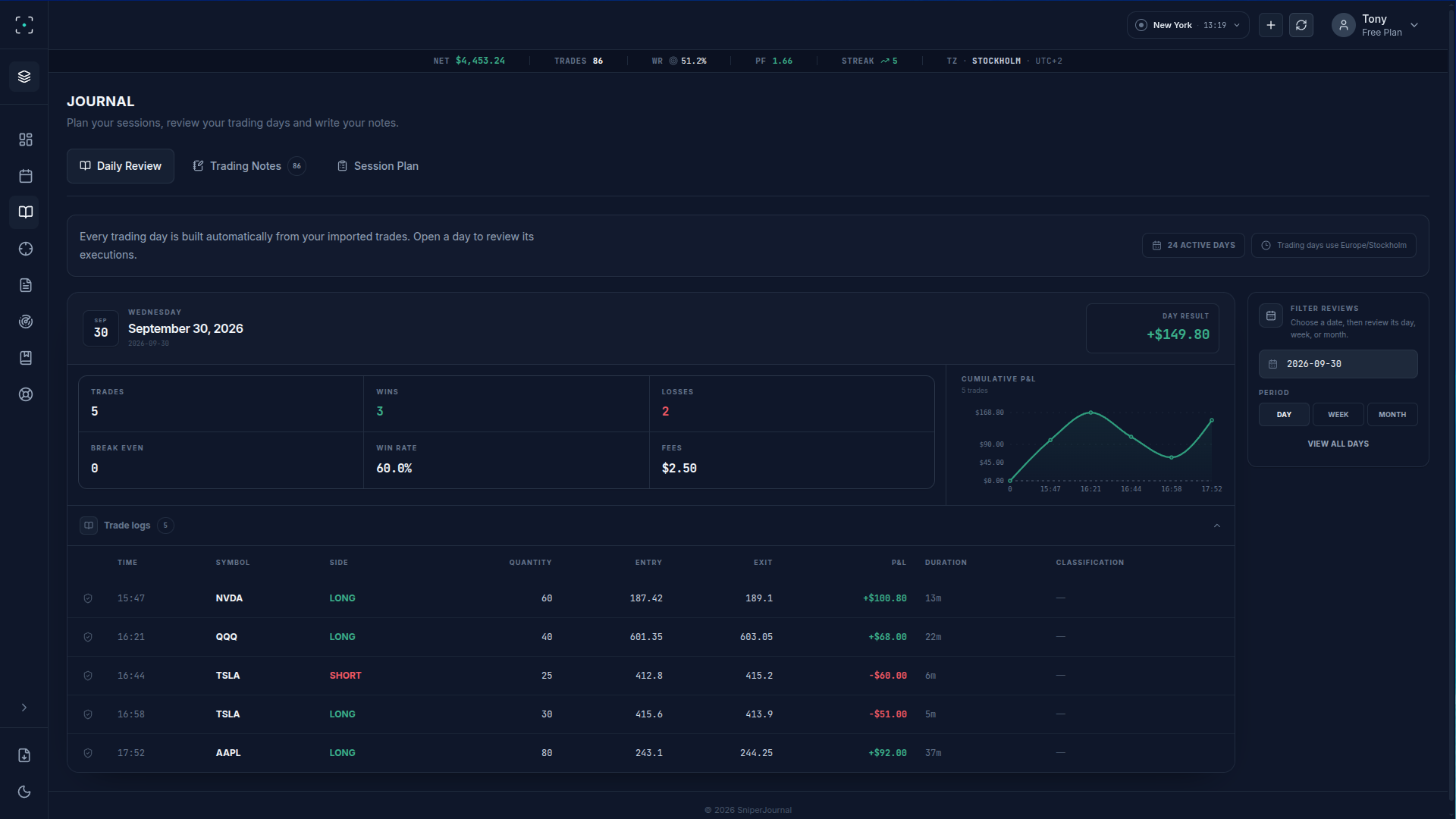Expand the sidebar with chevron arrow
Image resolution: width=1456 pixels, height=819 pixels.
pyautogui.click(x=24, y=708)
